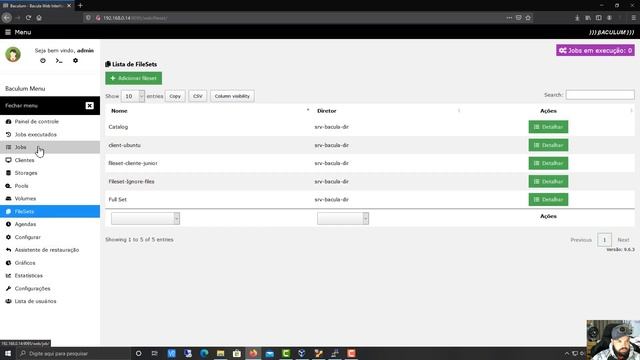Click Detalhar for fileset-cliente-junior row
This screenshot has height=360, width=640.
pyautogui.click(x=548, y=163)
